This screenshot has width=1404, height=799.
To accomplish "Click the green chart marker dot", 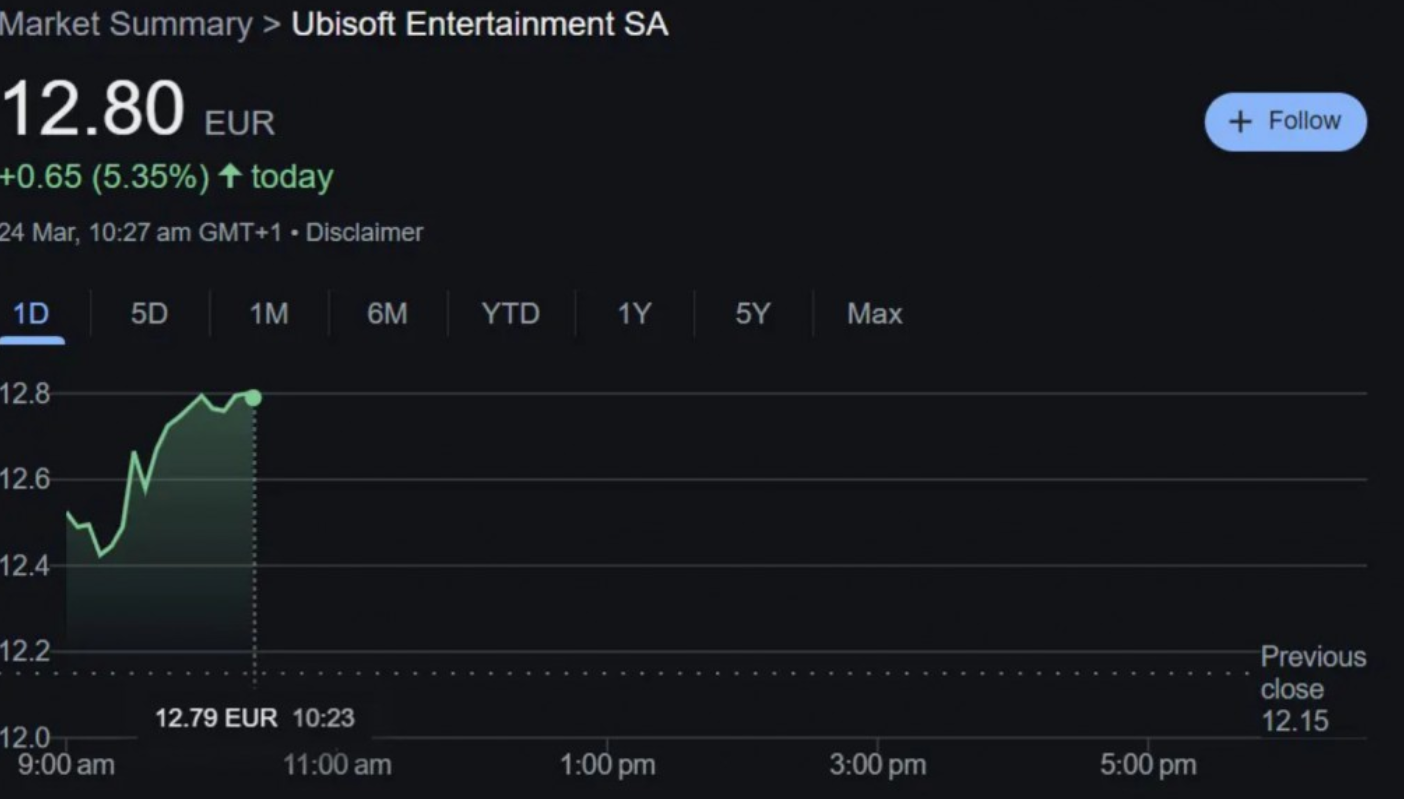I will coord(253,398).
